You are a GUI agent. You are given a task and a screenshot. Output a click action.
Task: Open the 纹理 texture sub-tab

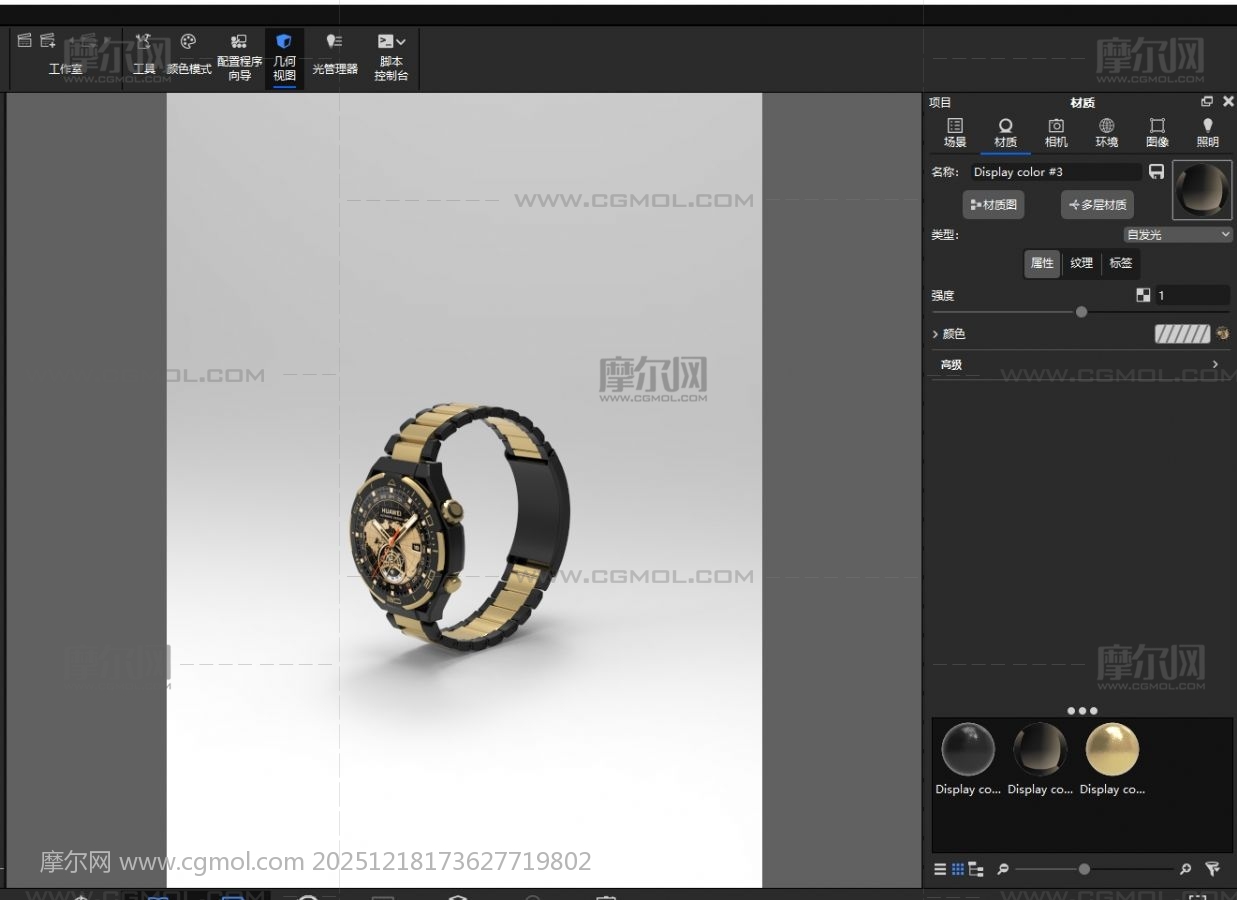point(1081,263)
